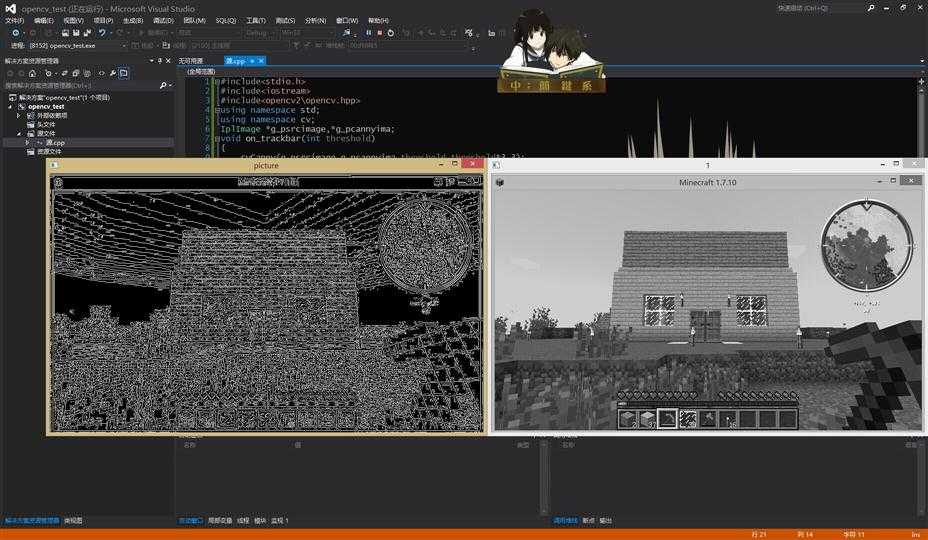
Task: Collapse the 源文件 folder node
Action: [18, 134]
